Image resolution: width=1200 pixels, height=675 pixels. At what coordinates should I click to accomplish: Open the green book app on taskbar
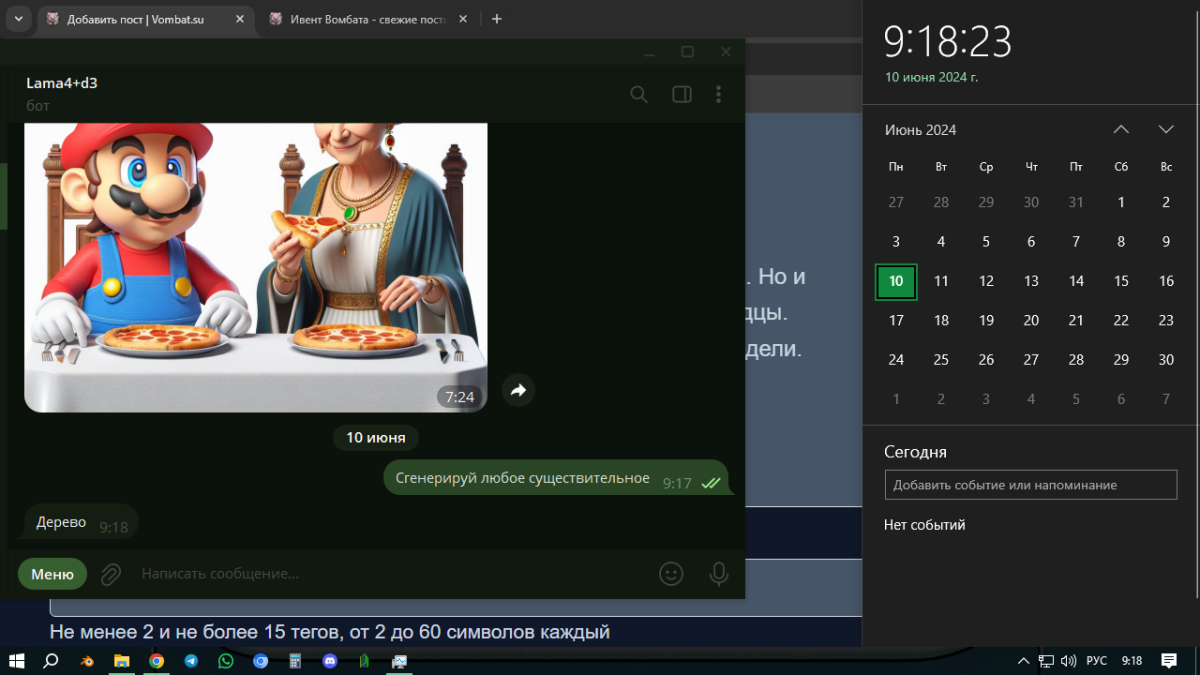(365, 661)
